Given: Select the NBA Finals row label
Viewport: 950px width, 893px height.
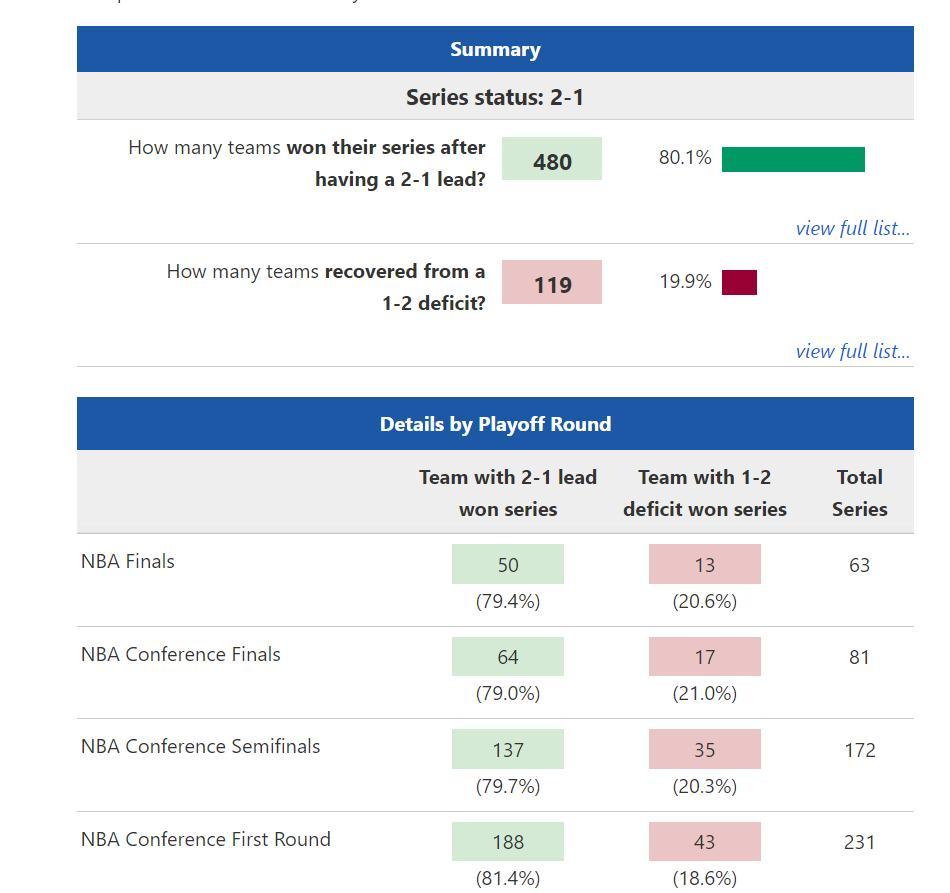Looking at the screenshot, I should 128,561.
